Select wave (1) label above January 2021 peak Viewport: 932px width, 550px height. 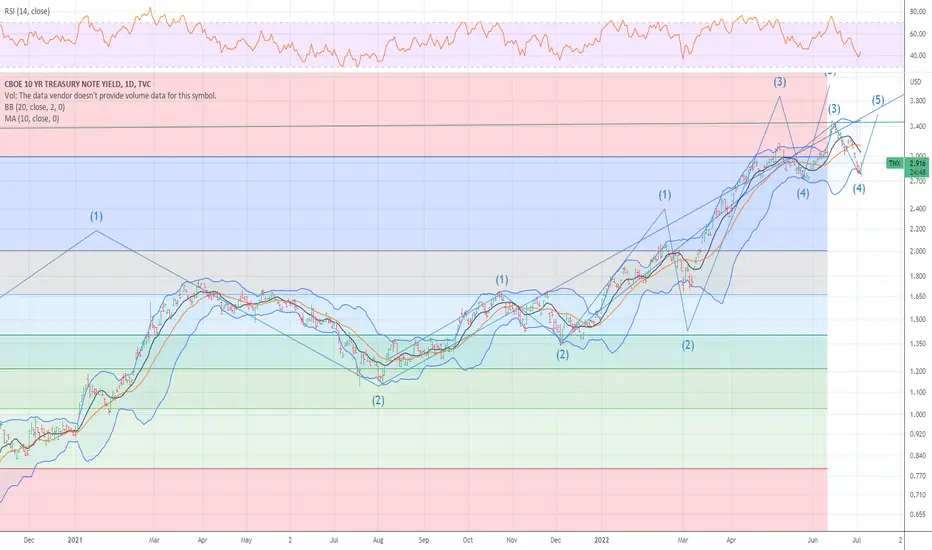[96, 216]
